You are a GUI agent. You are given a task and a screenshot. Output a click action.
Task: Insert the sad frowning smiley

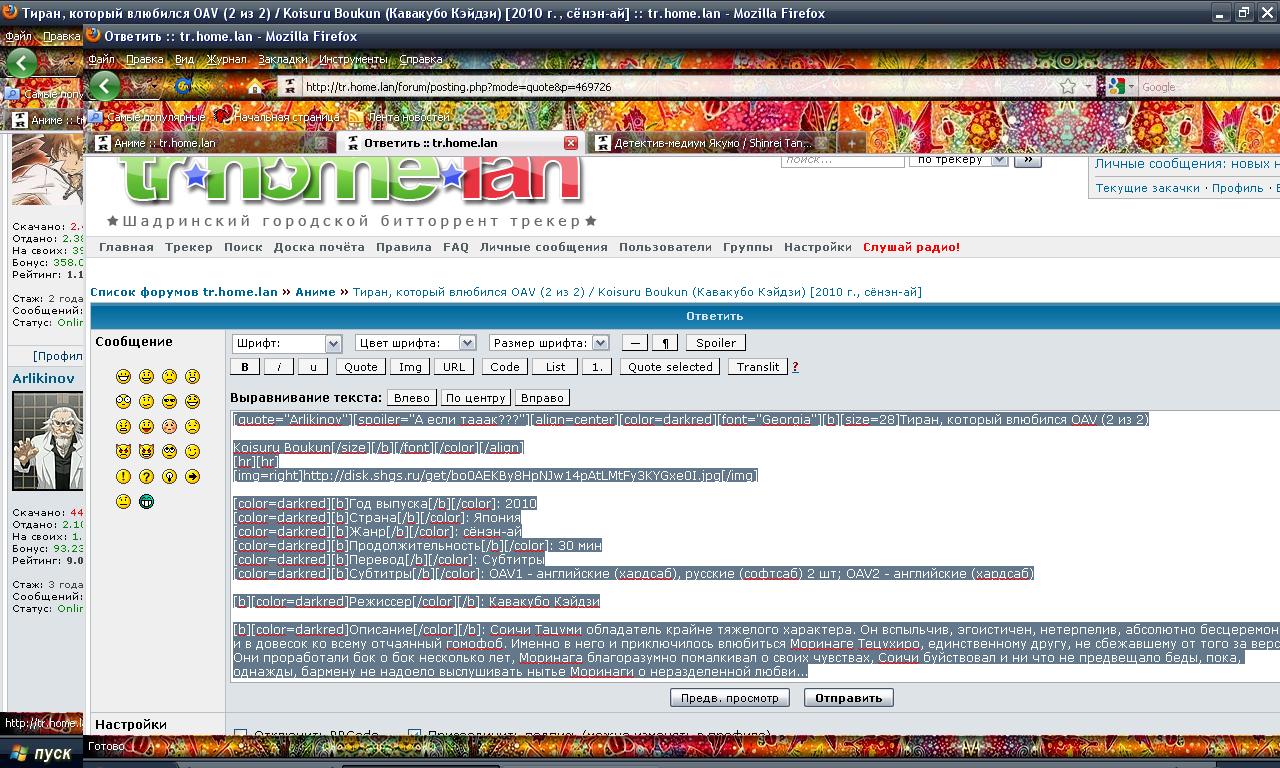point(169,377)
